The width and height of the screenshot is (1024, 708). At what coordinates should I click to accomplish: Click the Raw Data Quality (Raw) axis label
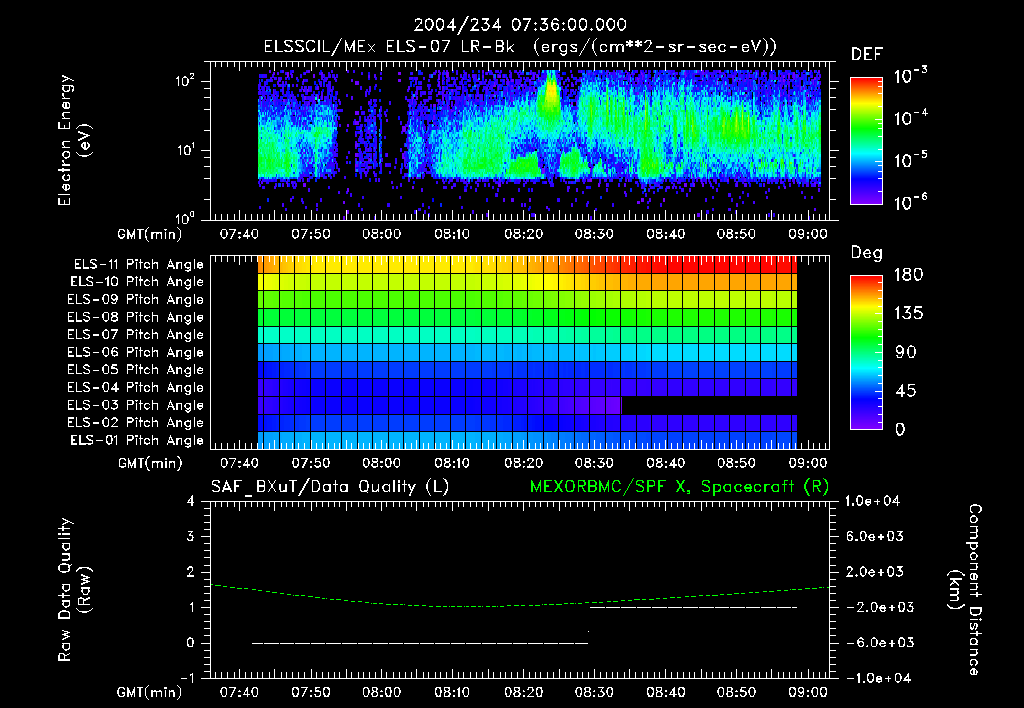(74, 590)
